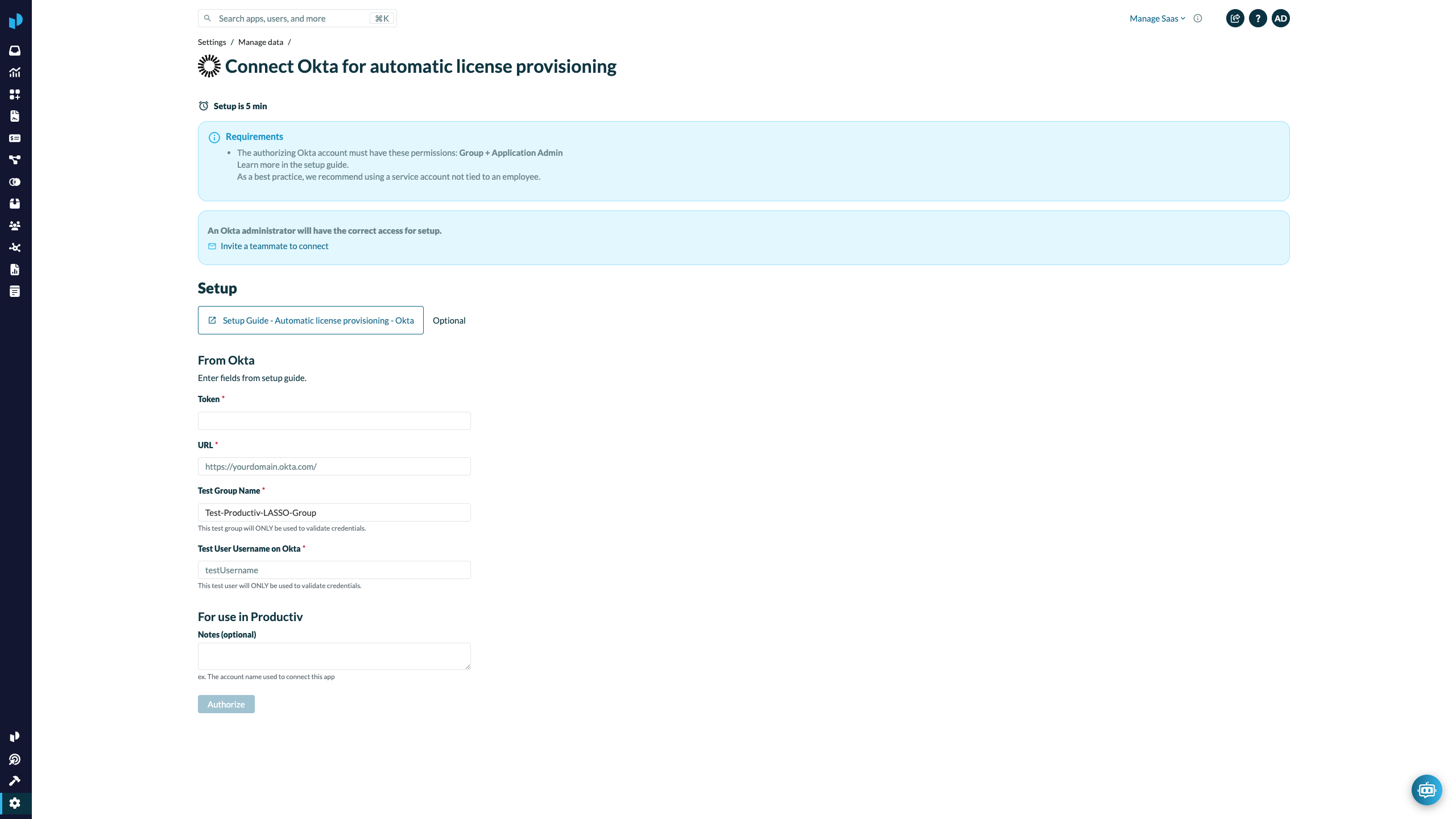Viewport: 1456px width, 819px height.
Task: Expand the Manage Saas dropdown
Action: pos(1157,18)
